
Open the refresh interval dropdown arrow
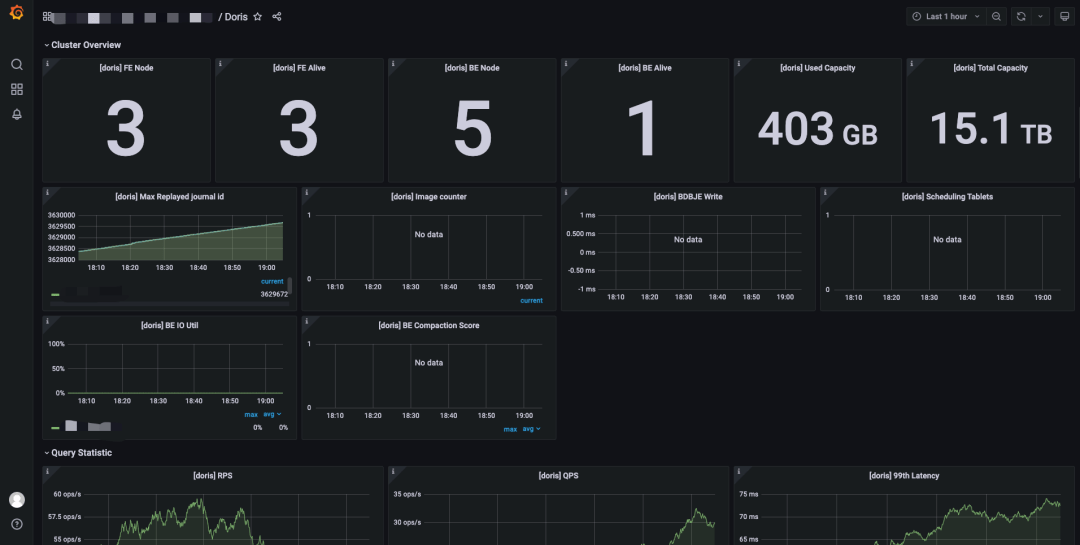tap(1040, 17)
